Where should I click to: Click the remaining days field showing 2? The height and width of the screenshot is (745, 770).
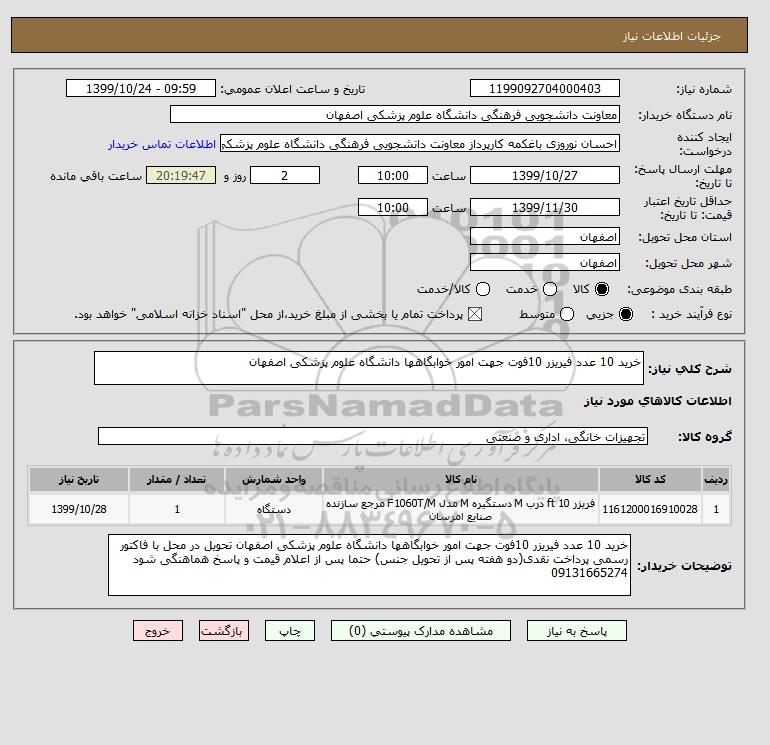[285, 175]
